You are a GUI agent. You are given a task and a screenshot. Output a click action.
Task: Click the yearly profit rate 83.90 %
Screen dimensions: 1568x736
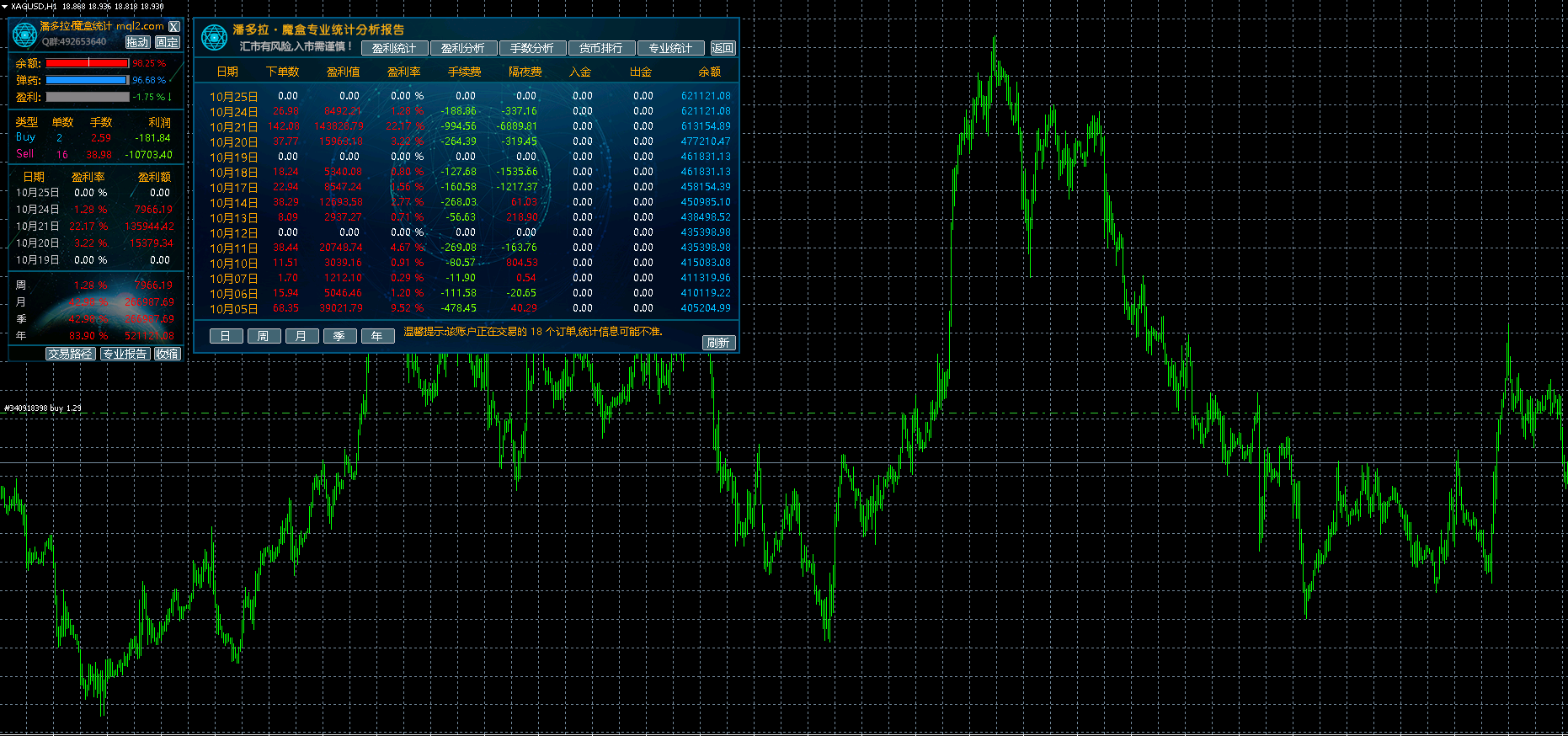coord(88,336)
